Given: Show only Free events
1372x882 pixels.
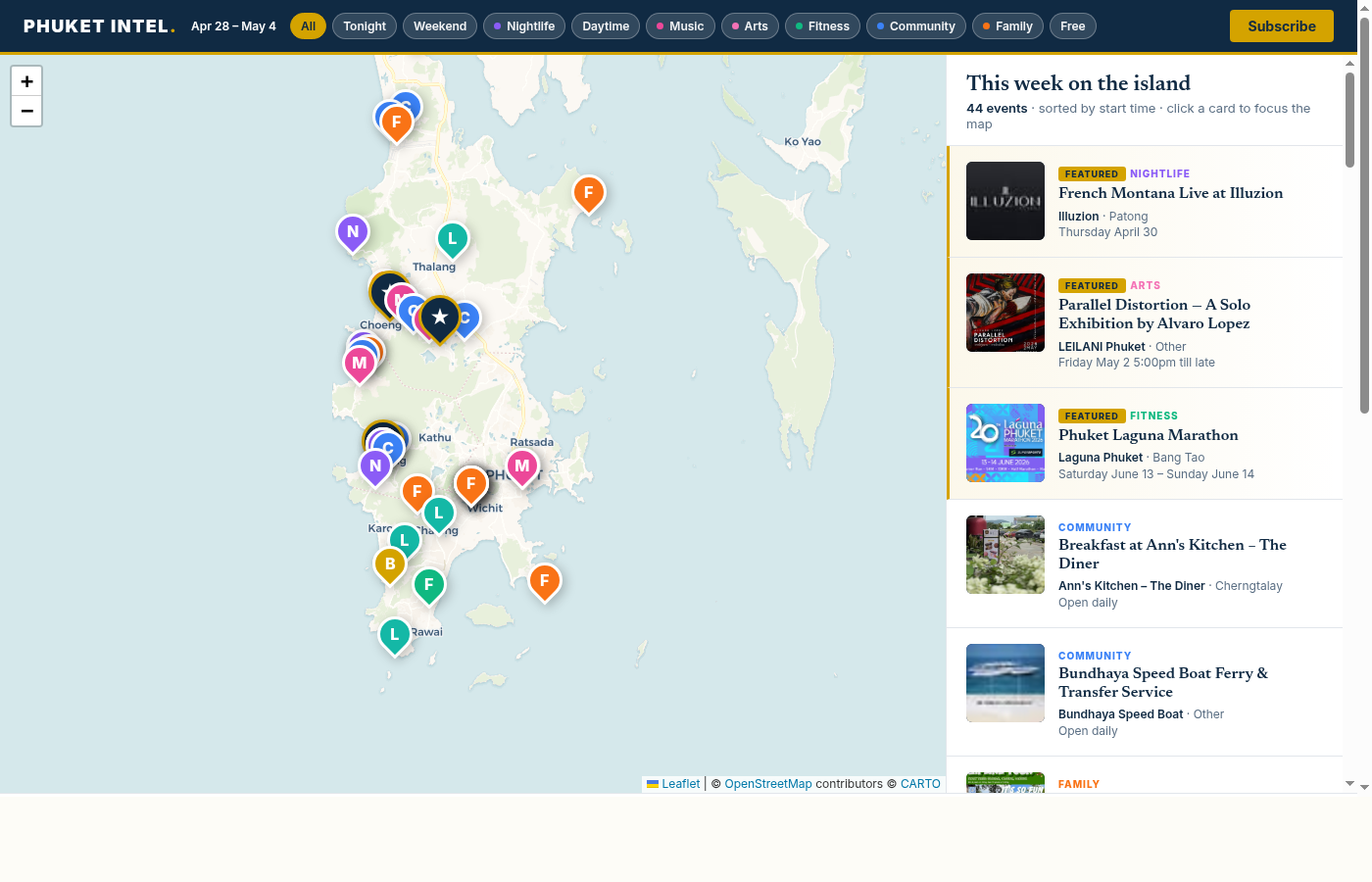Looking at the screenshot, I should click(1072, 26).
